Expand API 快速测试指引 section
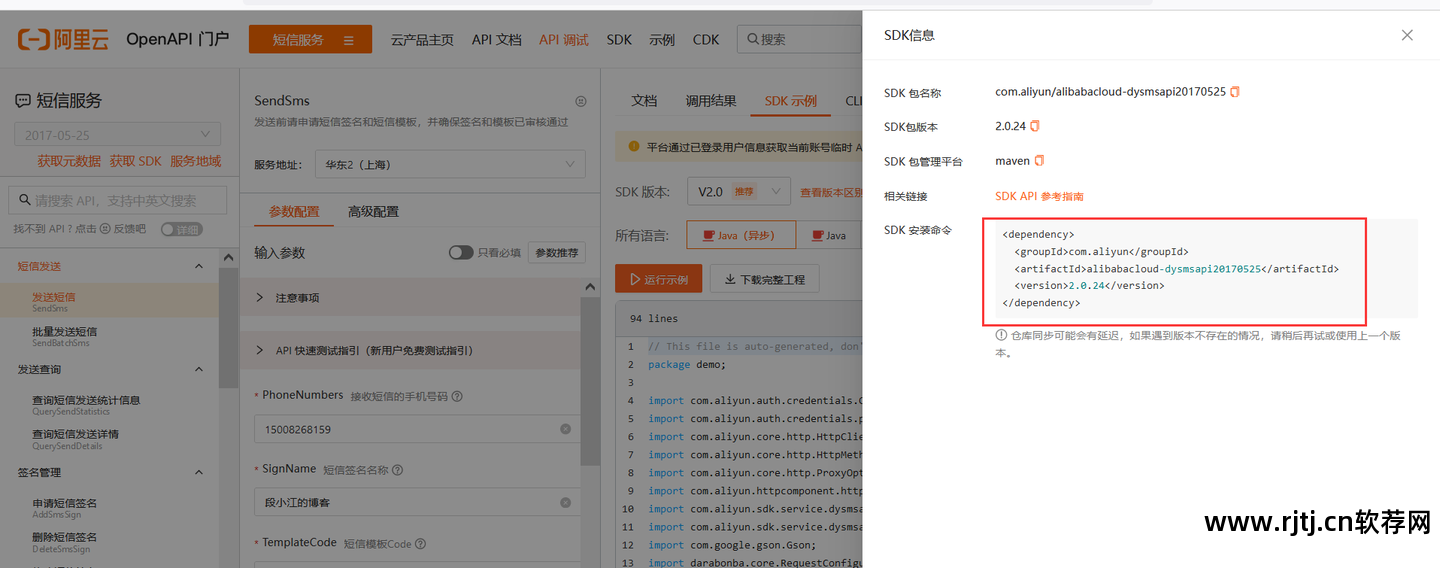 click(410, 351)
